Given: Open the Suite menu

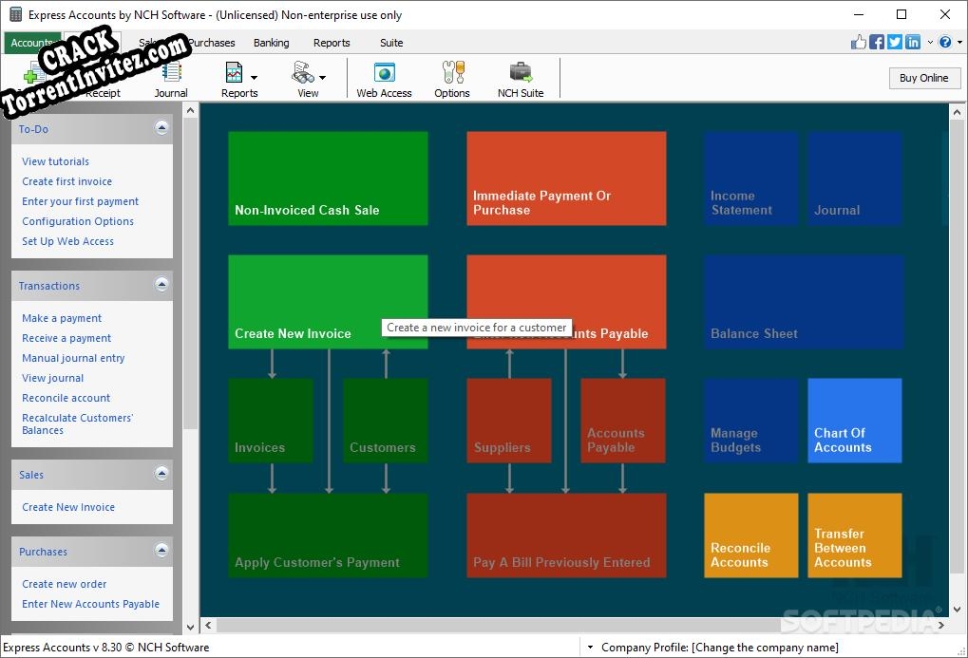Looking at the screenshot, I should [390, 42].
